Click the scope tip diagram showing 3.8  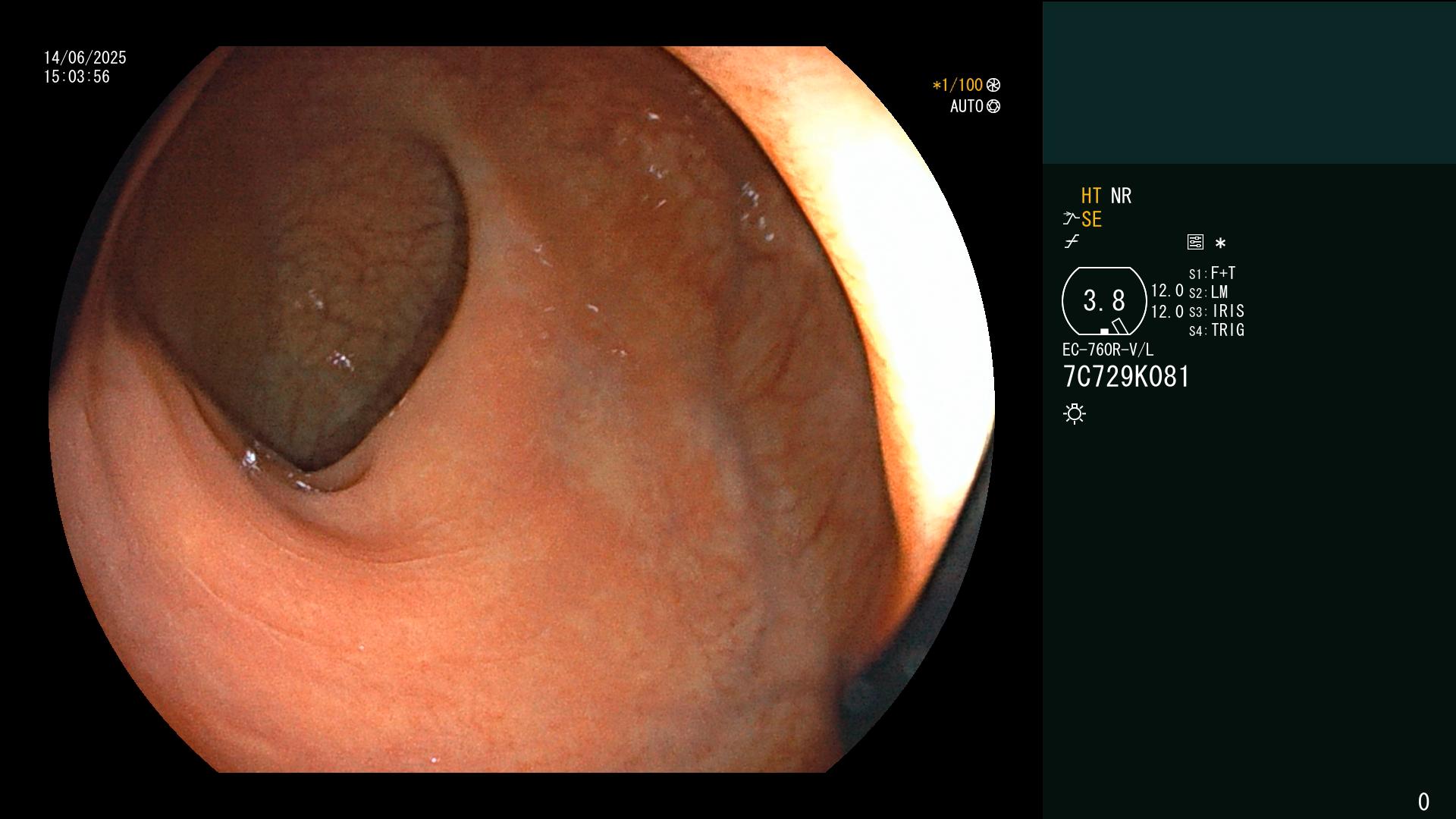pos(1104,301)
